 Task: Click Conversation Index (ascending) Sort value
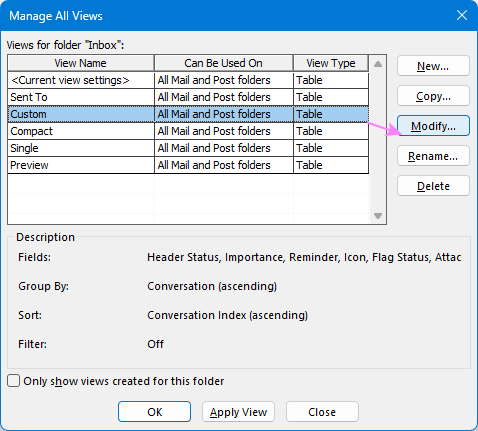227,315
